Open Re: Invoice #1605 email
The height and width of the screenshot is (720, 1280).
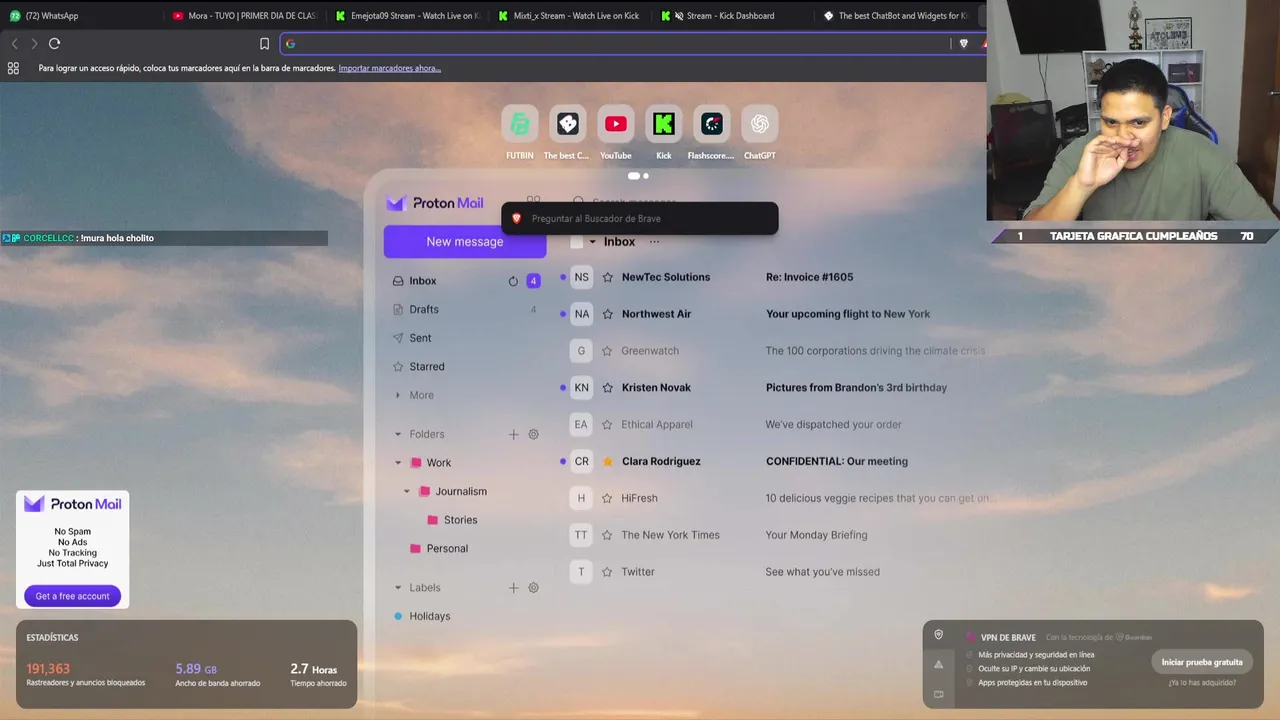pos(809,277)
